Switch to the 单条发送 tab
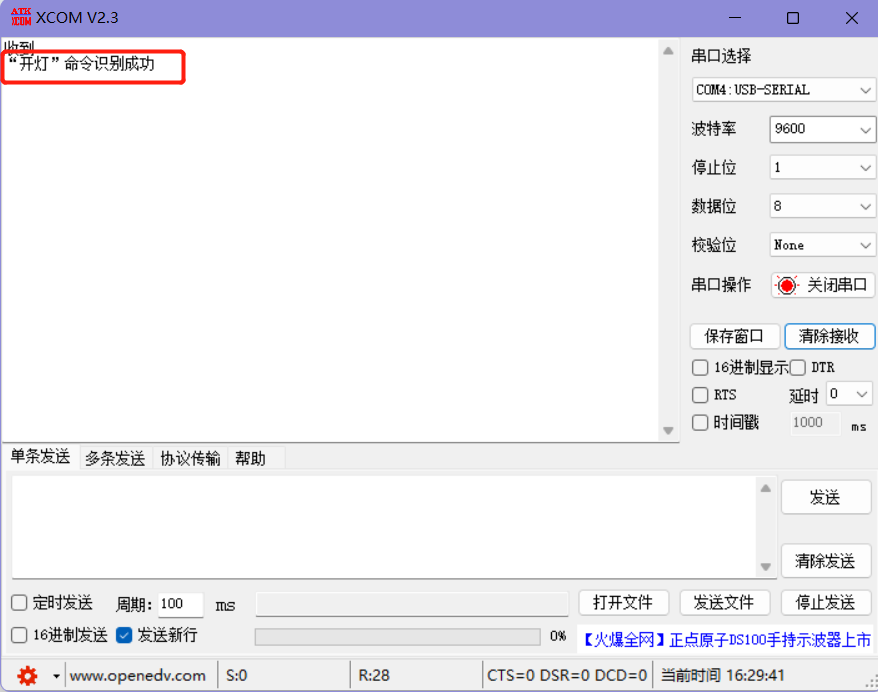 pyautogui.click(x=40, y=457)
